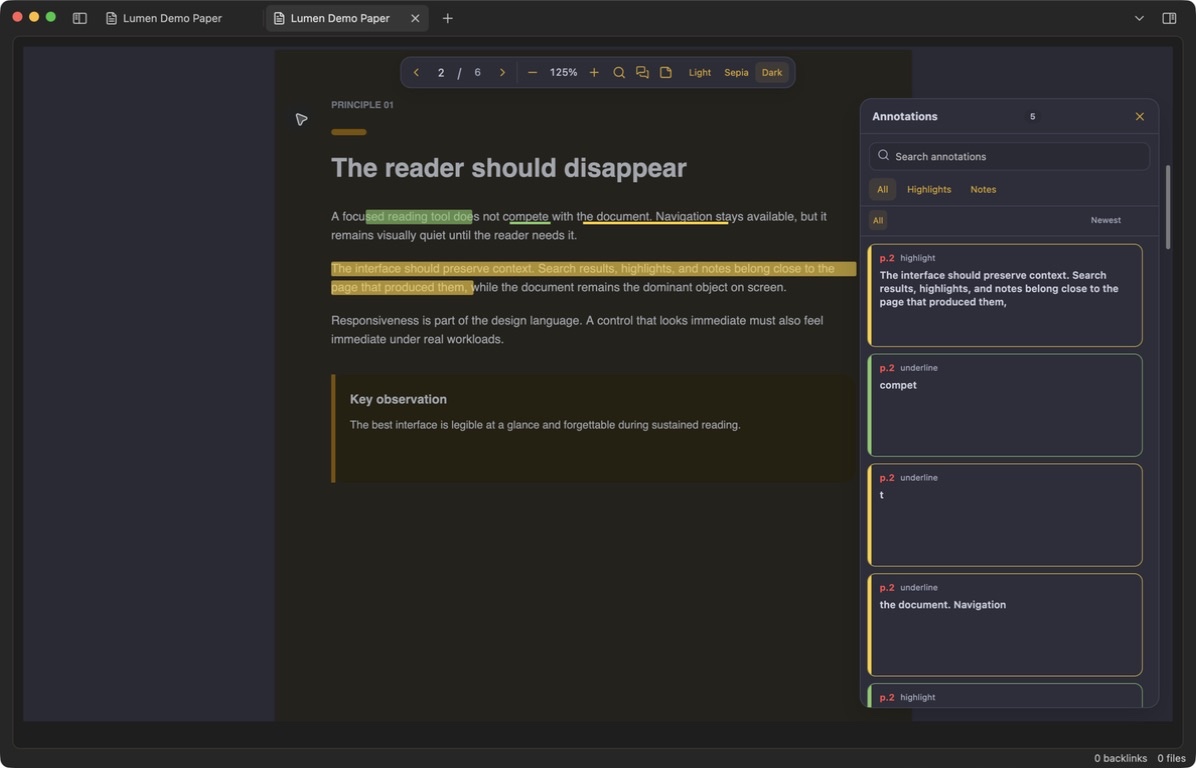This screenshot has width=1196, height=768.
Task: Go to the previous page with the left chevron
Action: point(416,72)
